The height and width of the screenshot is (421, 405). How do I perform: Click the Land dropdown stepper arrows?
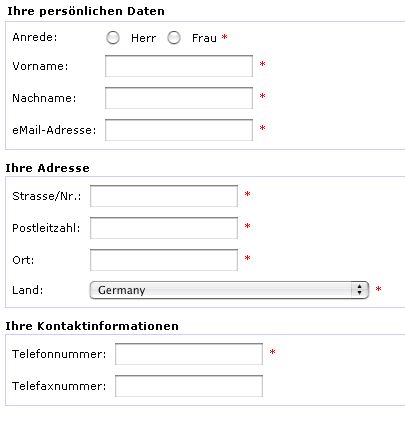(359, 290)
